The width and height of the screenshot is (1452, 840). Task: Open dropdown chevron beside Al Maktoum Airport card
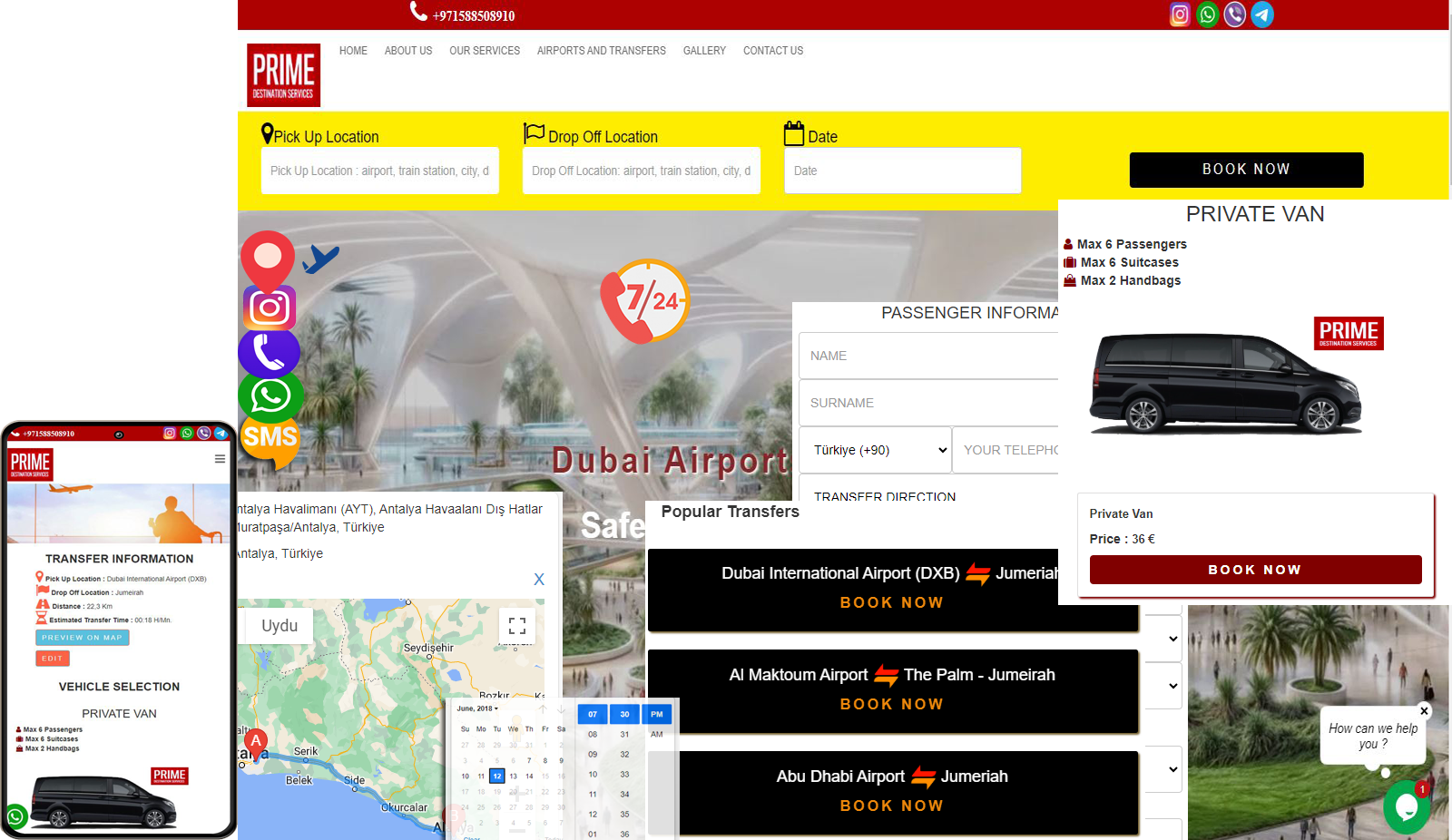click(x=1172, y=686)
